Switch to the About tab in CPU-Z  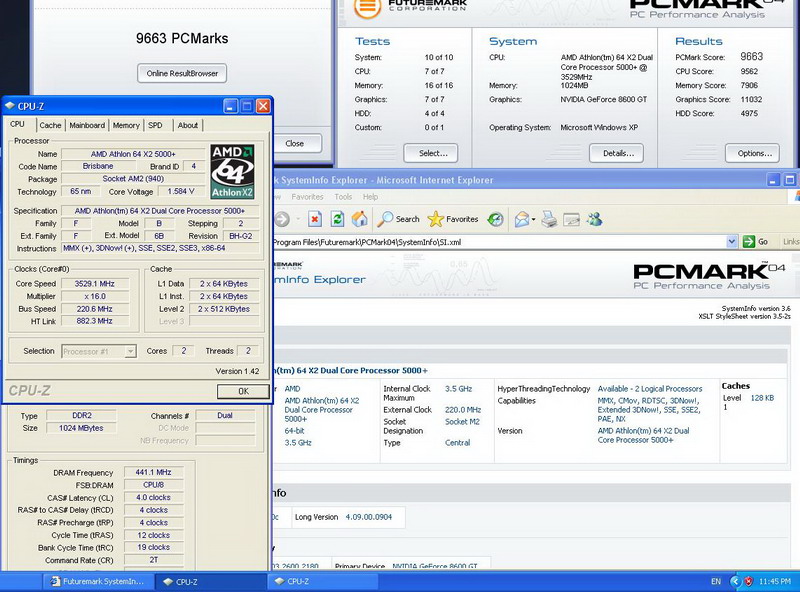pyautogui.click(x=188, y=125)
